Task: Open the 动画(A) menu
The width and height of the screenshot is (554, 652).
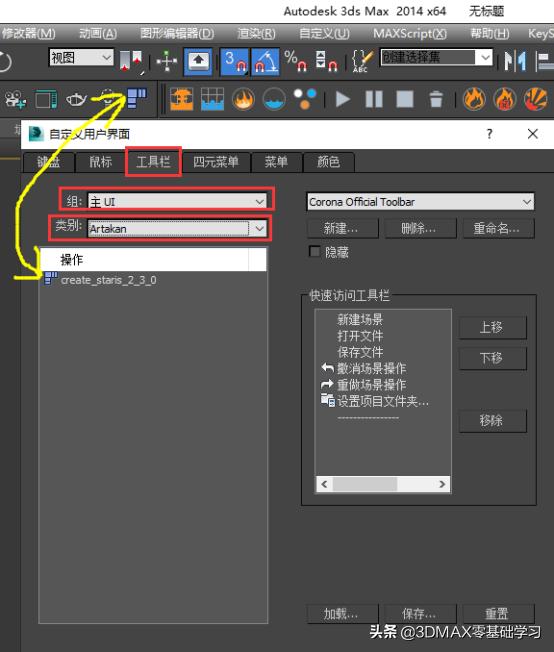Action: [x=98, y=33]
